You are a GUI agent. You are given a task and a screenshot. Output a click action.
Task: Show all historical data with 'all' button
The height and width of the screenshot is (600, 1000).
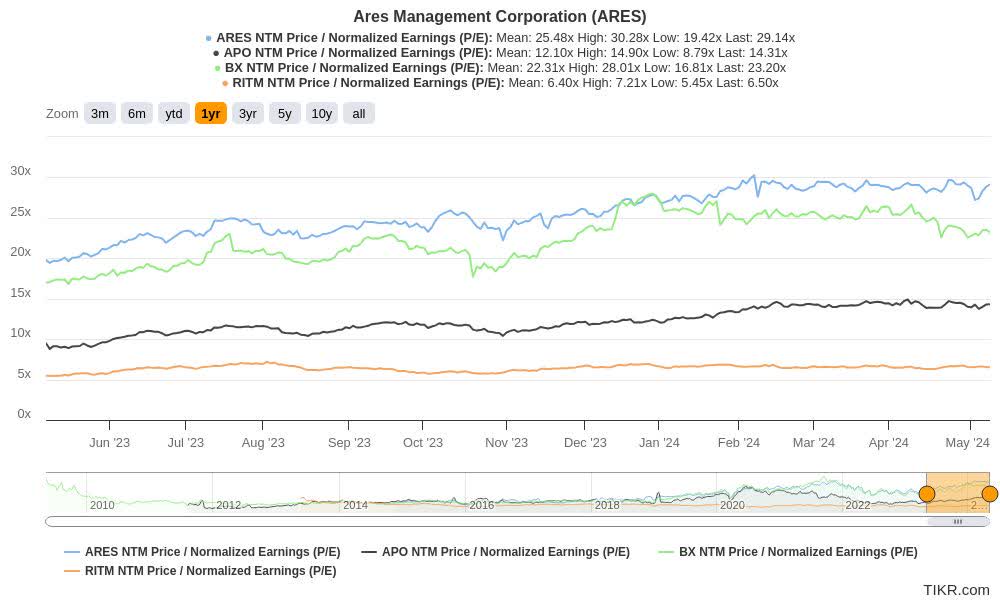coord(357,113)
